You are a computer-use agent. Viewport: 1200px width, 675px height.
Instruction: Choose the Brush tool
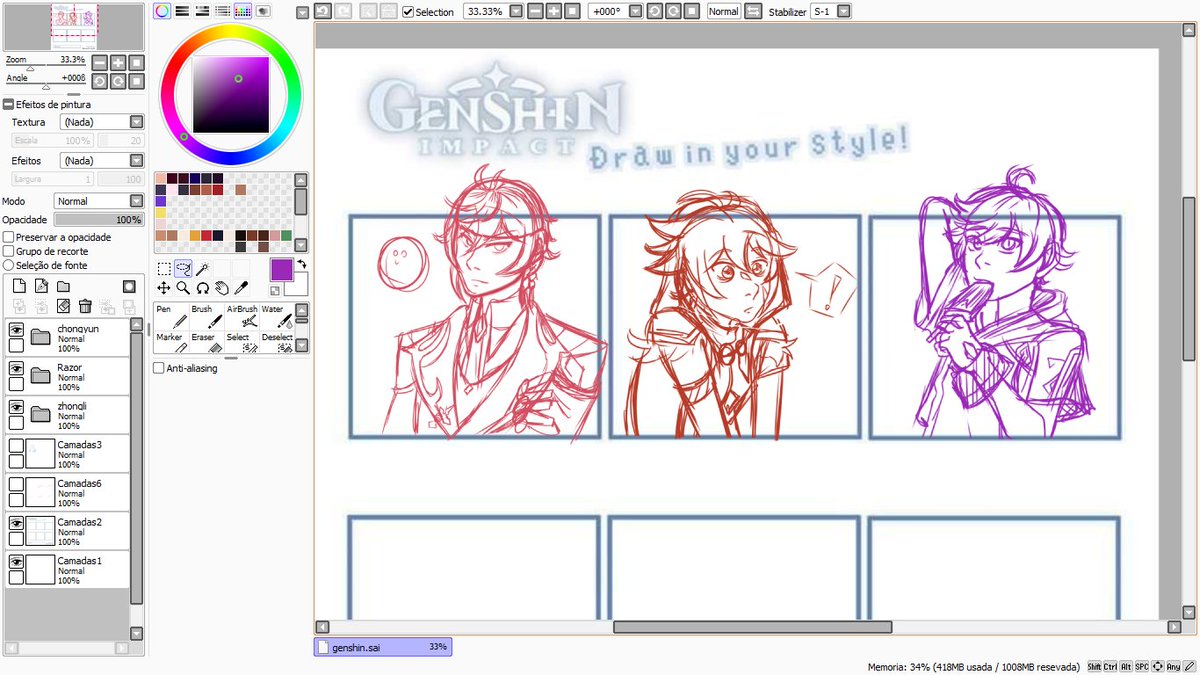(206, 317)
